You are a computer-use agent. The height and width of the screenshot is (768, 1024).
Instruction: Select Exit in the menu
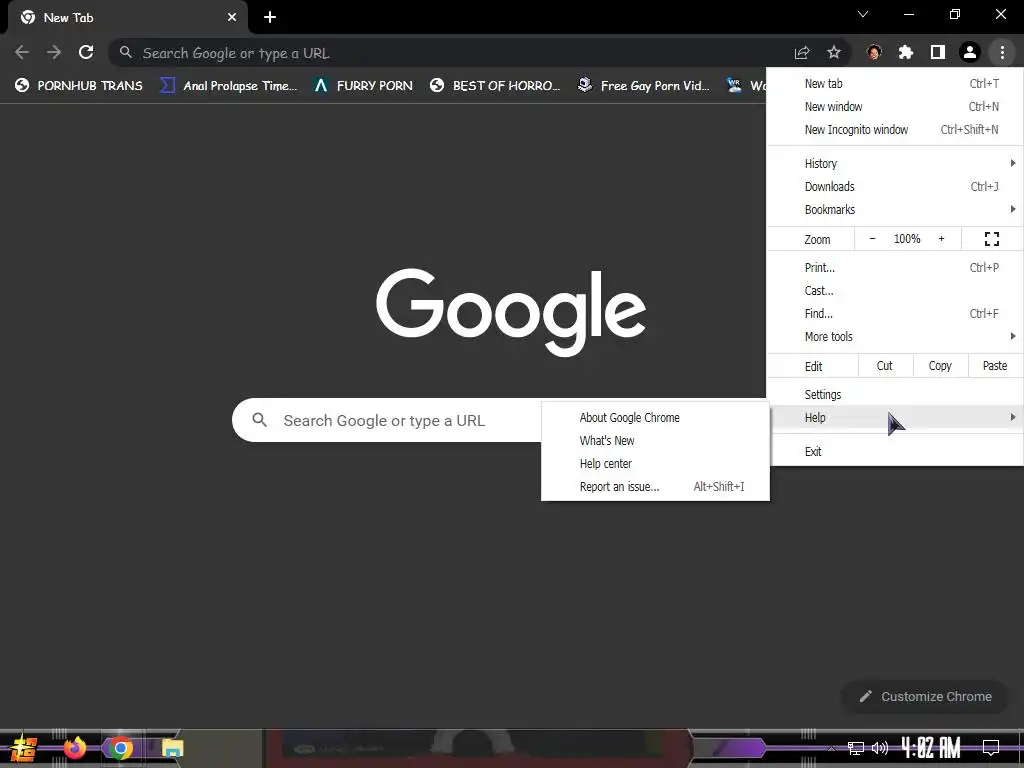point(895,451)
